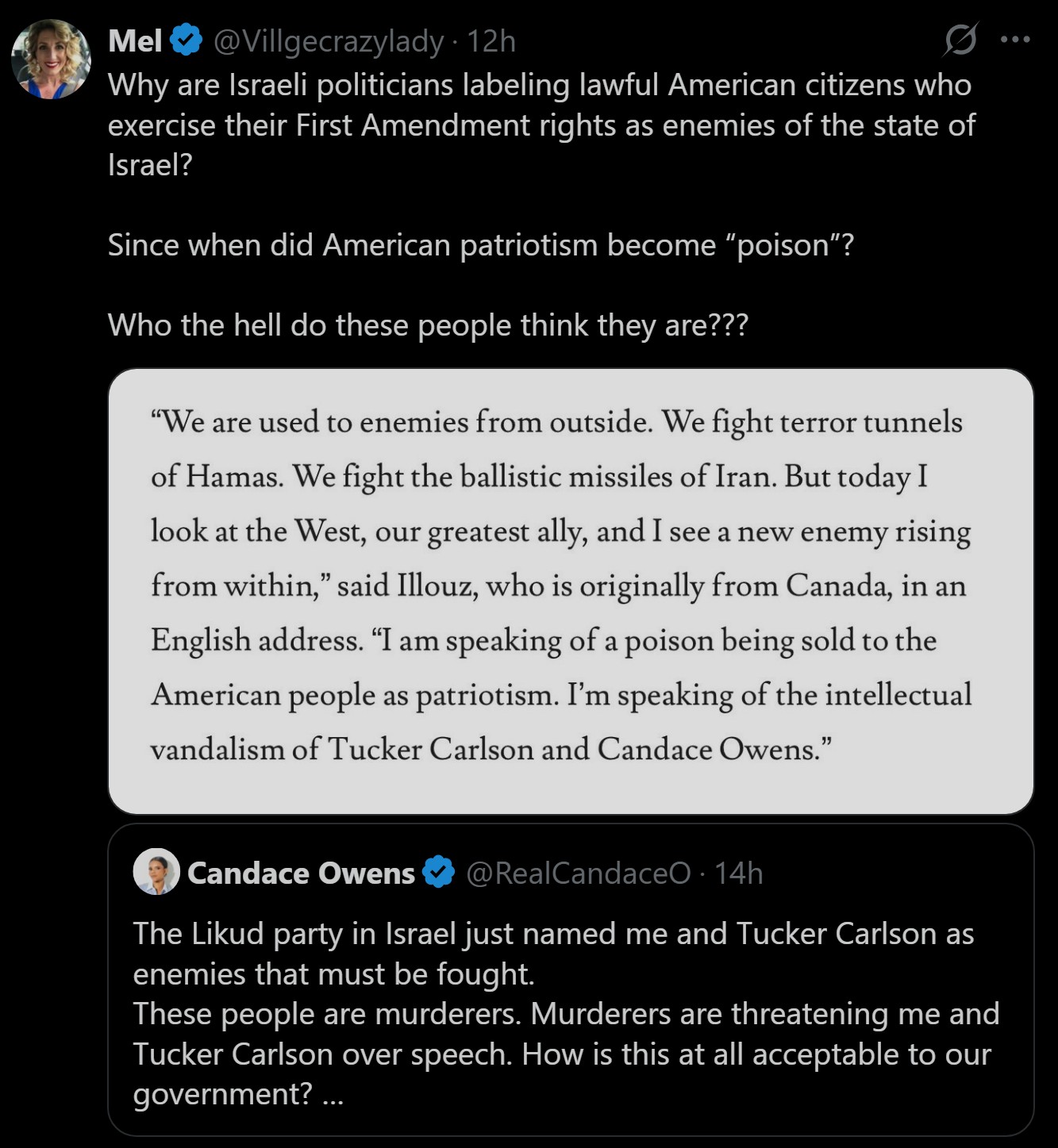This screenshot has width=1058, height=1148.
Task: Click the 'Since when did American patriotism' line
Action: [x=480, y=245]
